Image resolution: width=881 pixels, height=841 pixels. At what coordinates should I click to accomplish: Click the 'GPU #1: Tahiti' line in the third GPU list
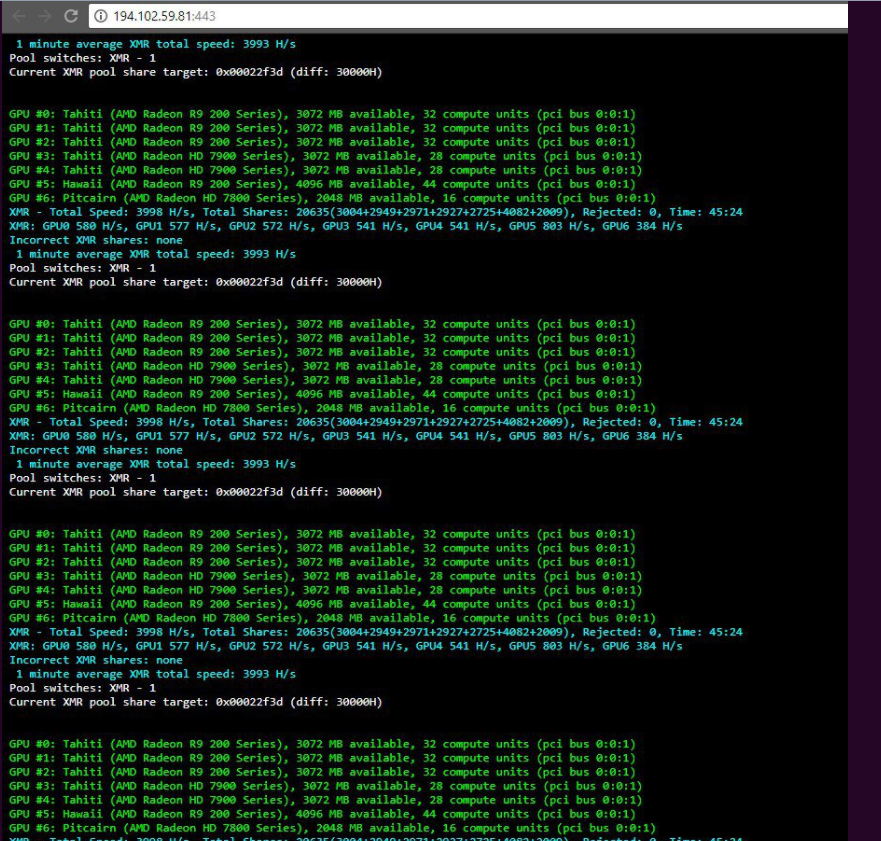pyautogui.click(x=322, y=548)
